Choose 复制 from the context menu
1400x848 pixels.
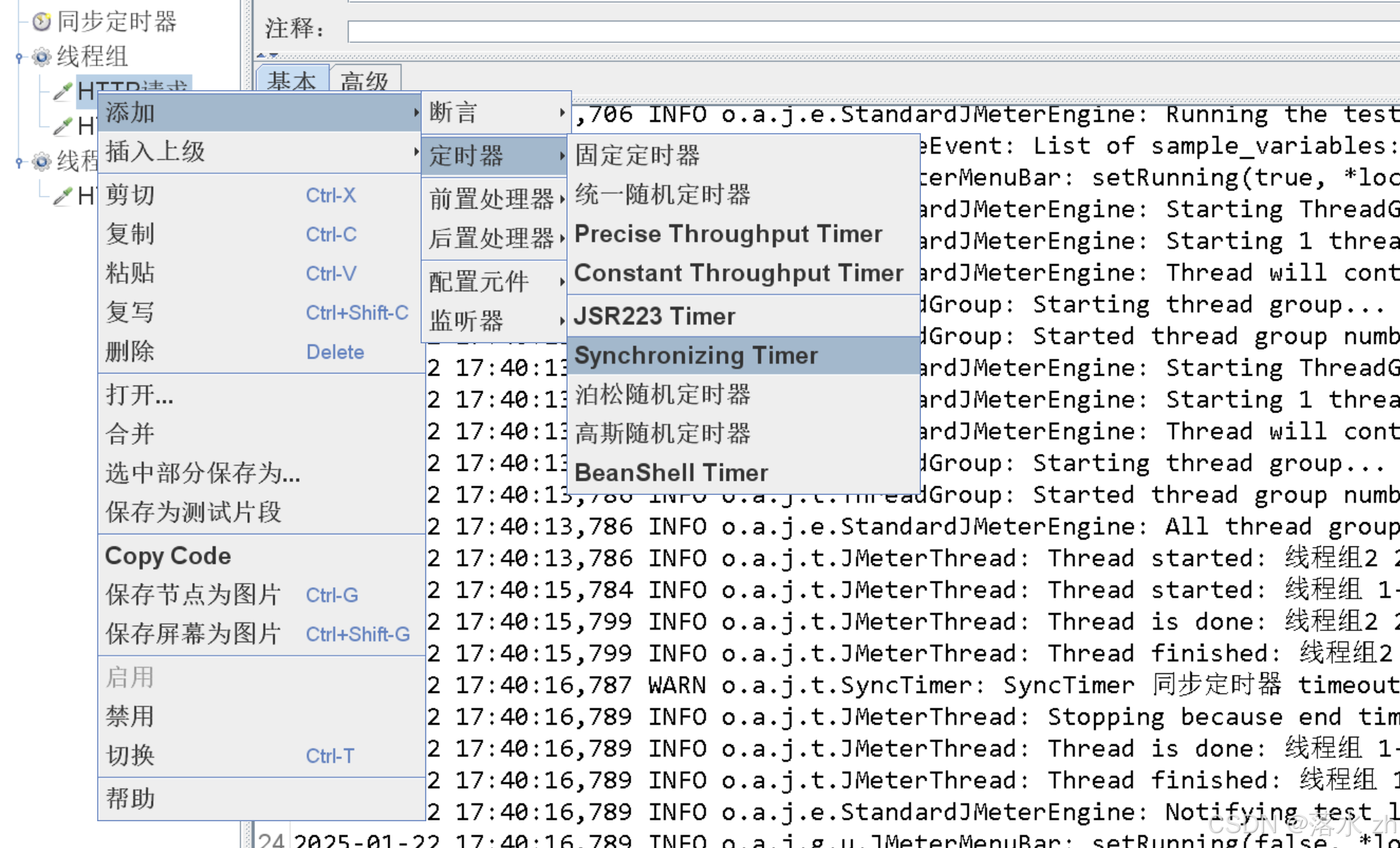pos(260,234)
